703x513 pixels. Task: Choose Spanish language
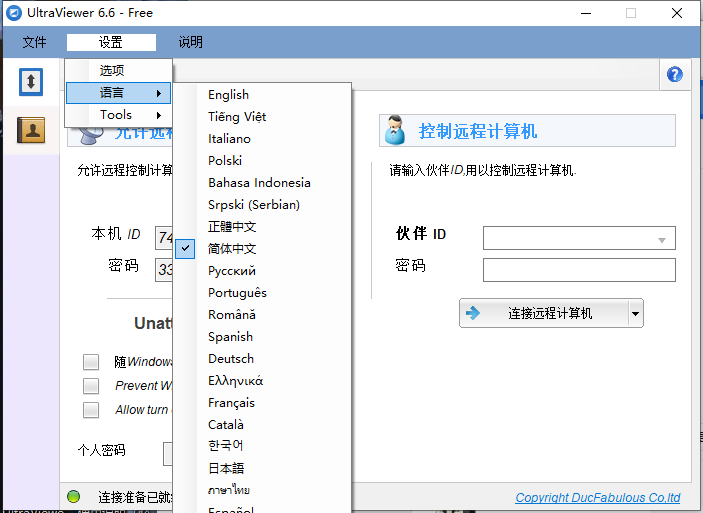point(262,336)
